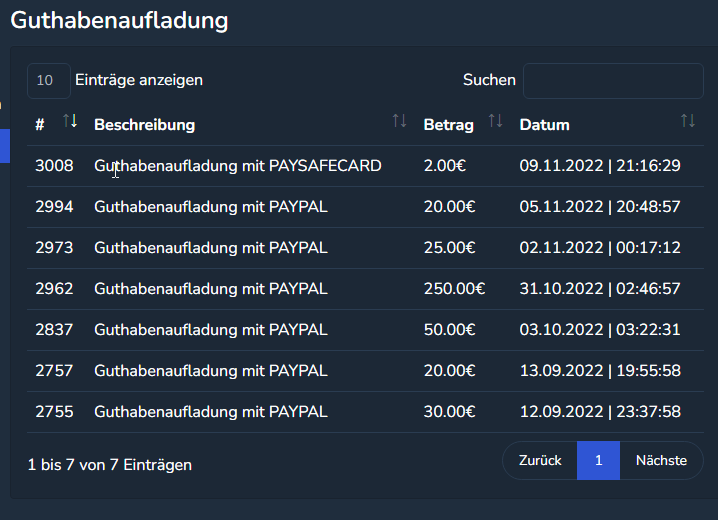
Task: Sort table by Datum header
Action: (544, 125)
